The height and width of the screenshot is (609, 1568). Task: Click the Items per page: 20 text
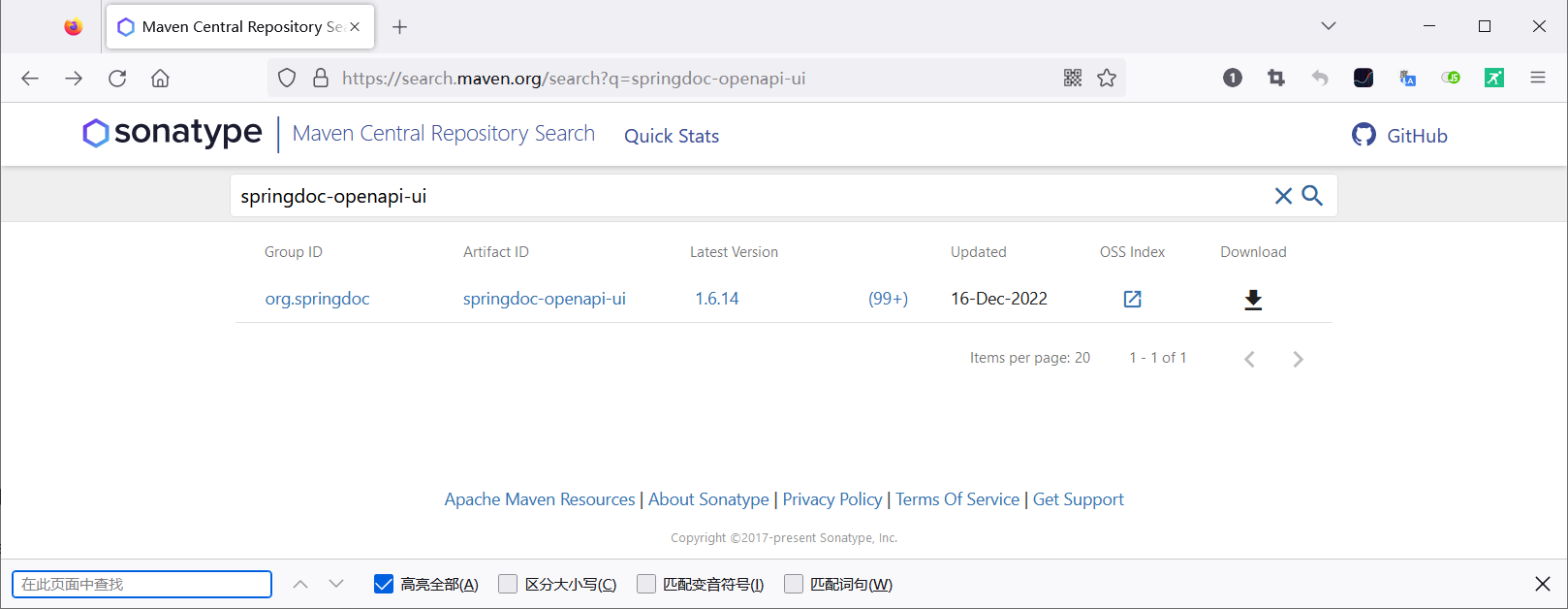[x=1030, y=358]
